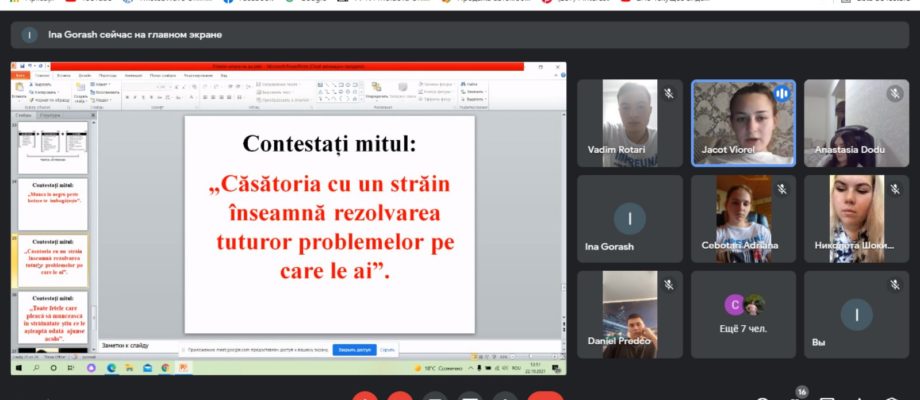Click Reset (Восстановить) in slides group
The width and height of the screenshot is (920, 400).
104,92
